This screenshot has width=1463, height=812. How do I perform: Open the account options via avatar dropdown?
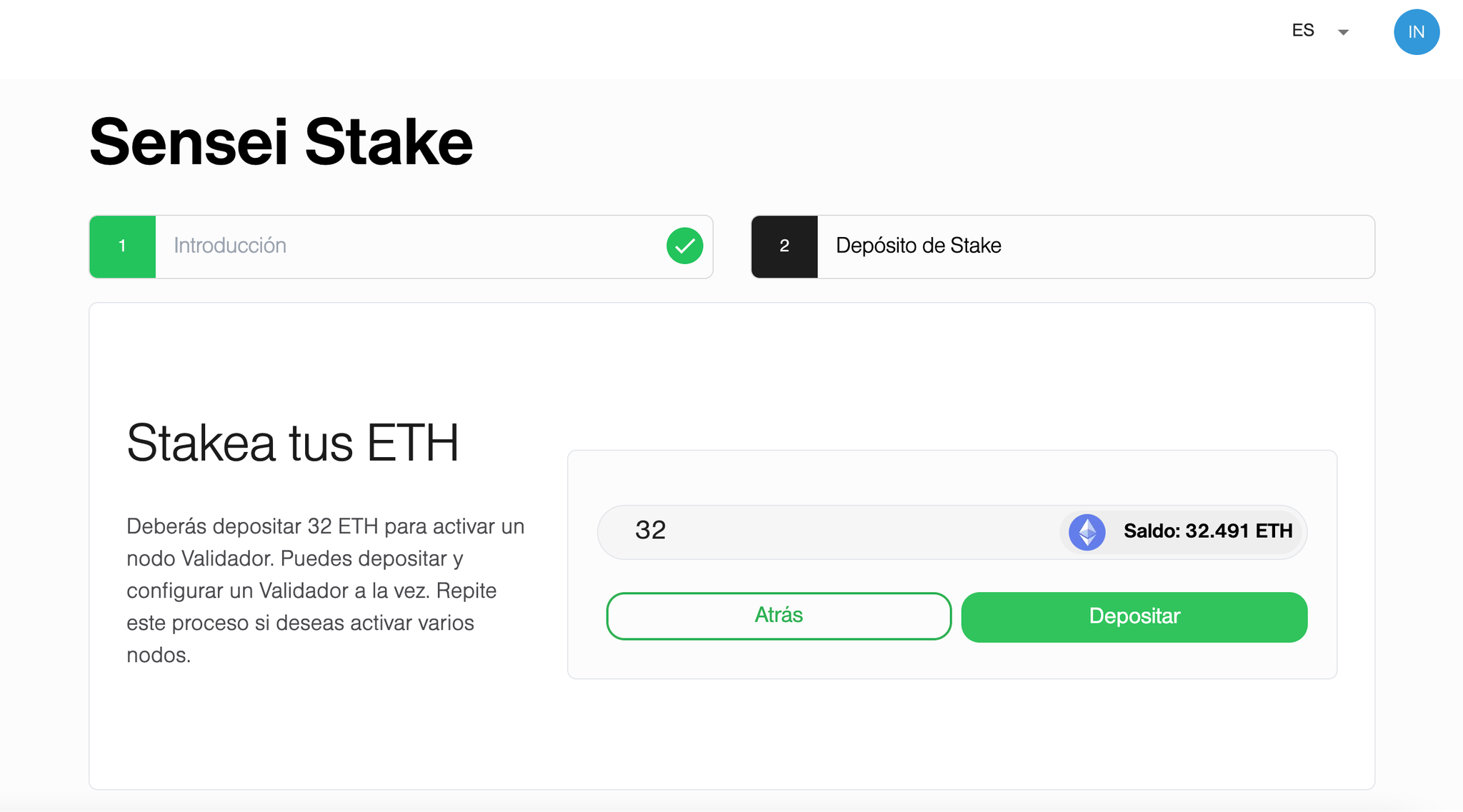[1417, 32]
